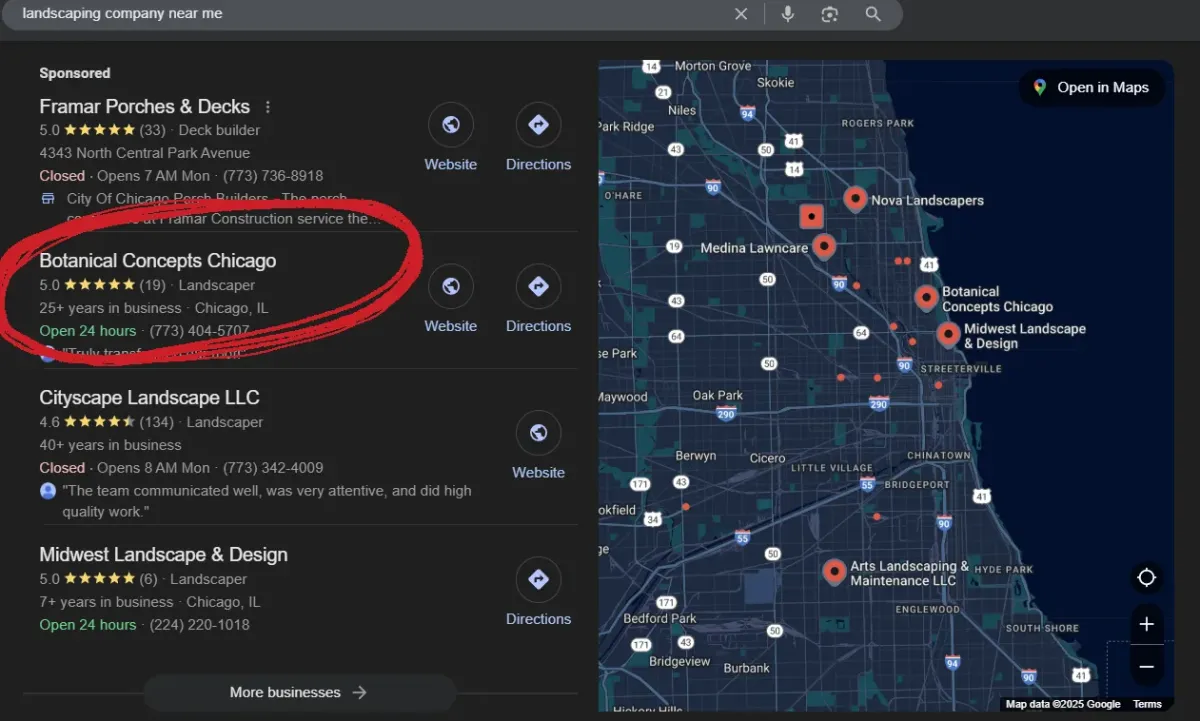Click "Open 24 hours" under Midwest Landscape & Design
The image size is (1200, 721).
[88, 625]
